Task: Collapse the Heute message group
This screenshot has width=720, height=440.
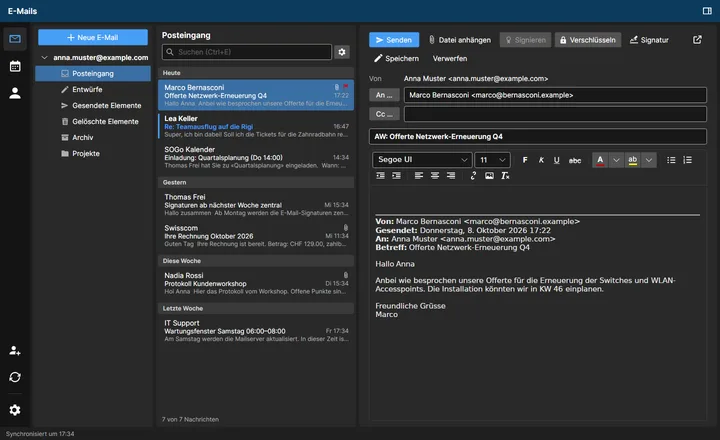Action: pos(256,73)
